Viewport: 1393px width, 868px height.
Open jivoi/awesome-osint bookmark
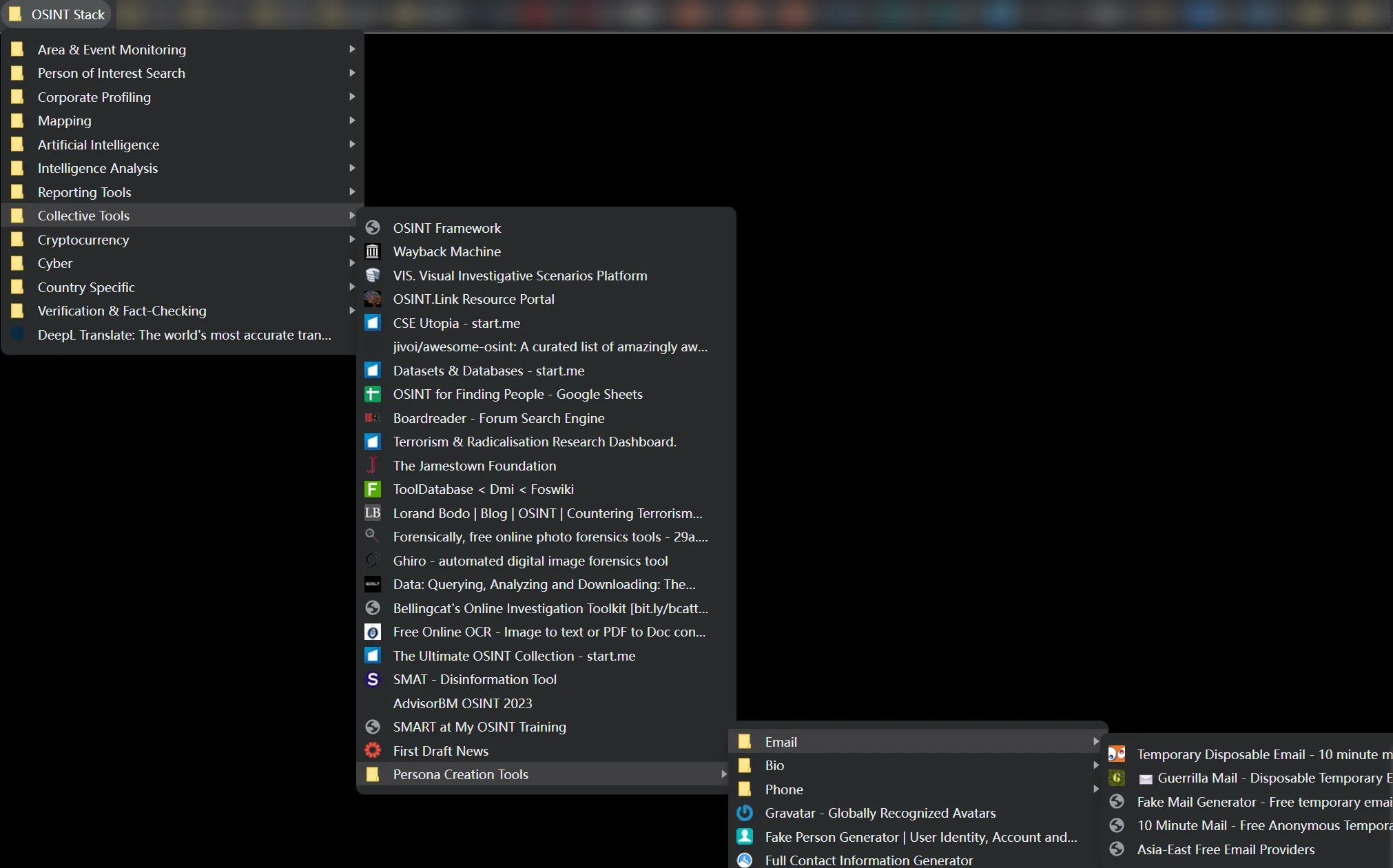[x=545, y=347]
